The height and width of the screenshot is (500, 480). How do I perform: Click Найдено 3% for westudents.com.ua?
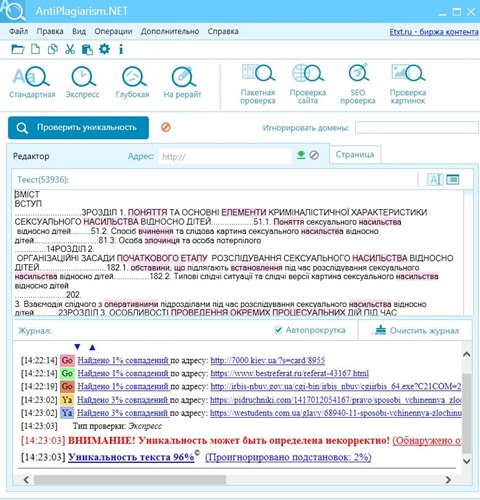click(x=123, y=413)
